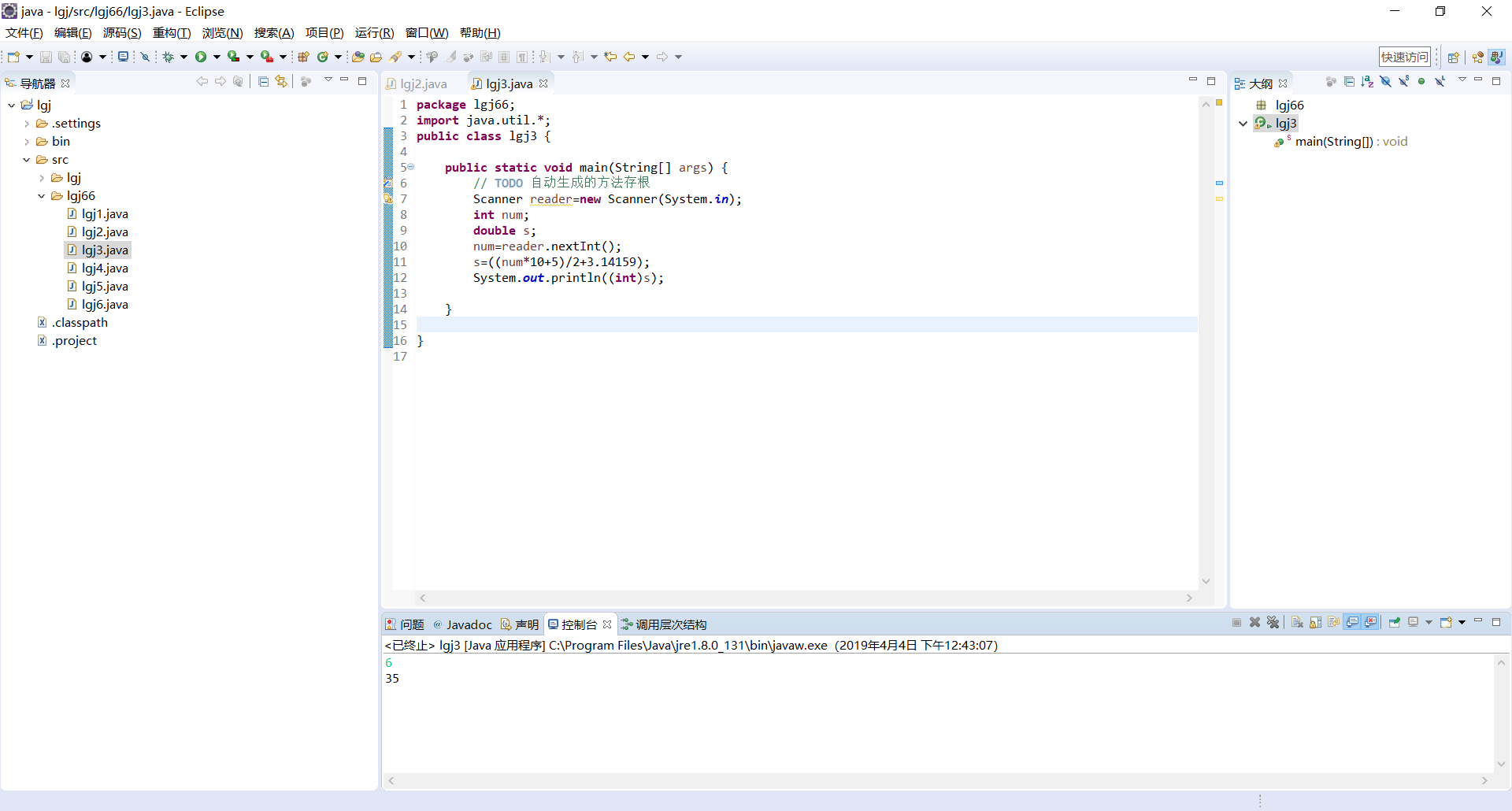Switch to the 问题 tab
Image resolution: width=1512 pixels, height=811 pixels.
click(x=411, y=624)
